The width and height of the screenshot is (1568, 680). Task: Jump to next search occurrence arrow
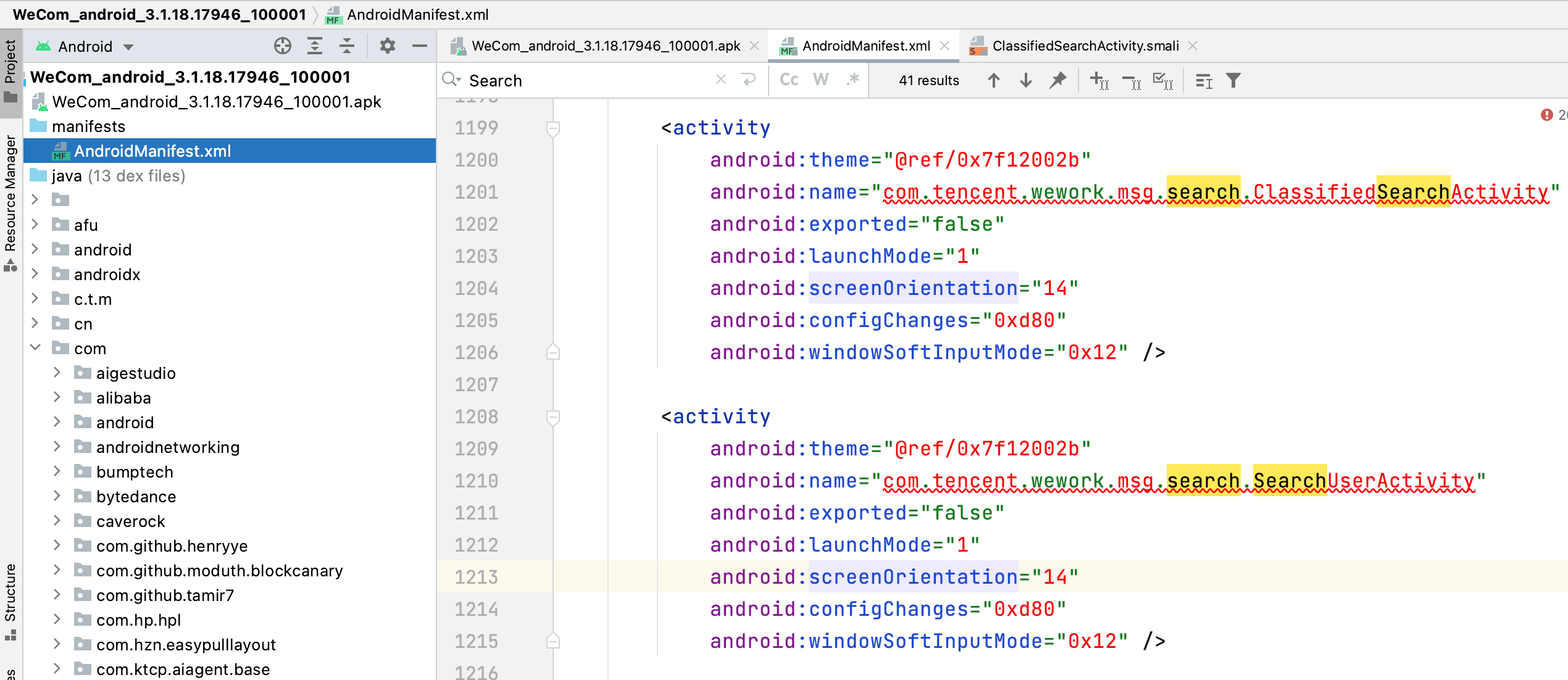pyautogui.click(x=1025, y=81)
